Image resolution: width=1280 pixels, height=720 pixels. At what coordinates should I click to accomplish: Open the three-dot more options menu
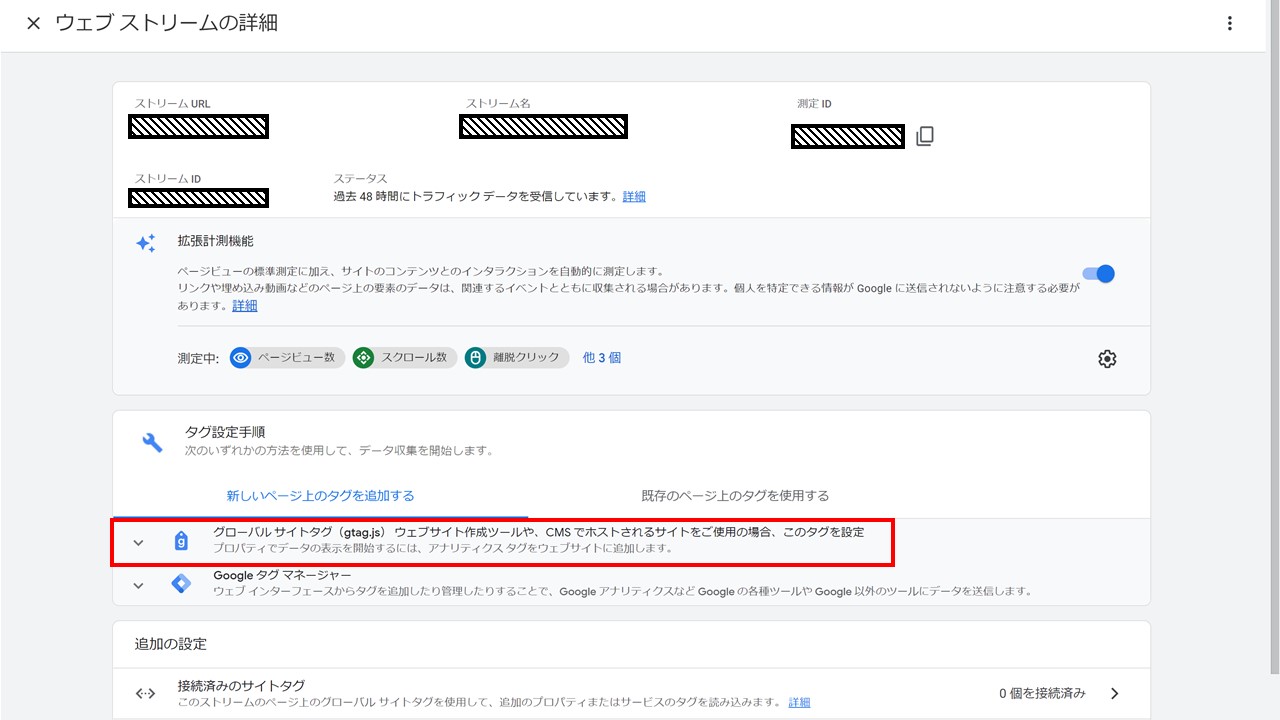1230,24
